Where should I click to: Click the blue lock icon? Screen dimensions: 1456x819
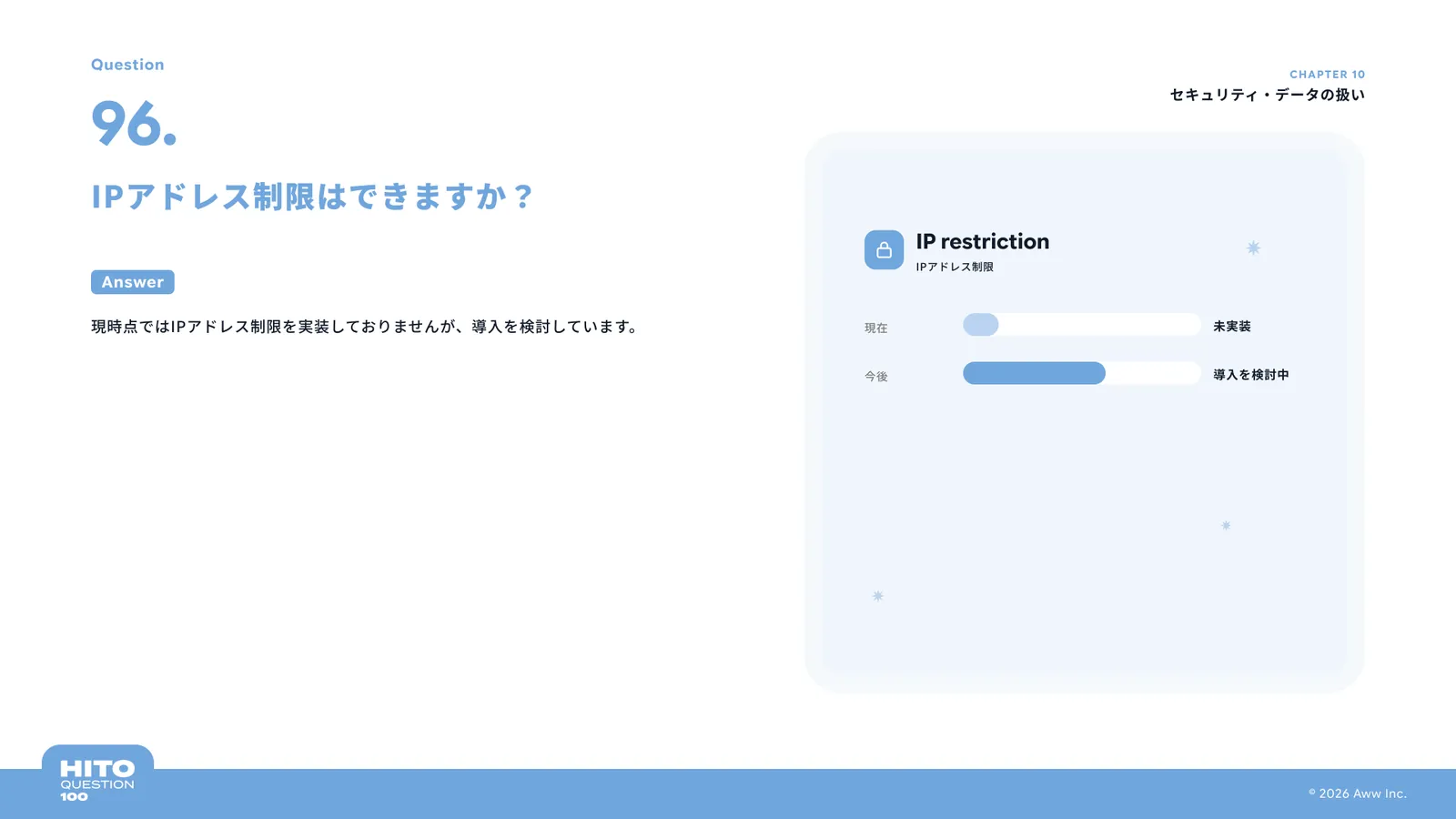pyautogui.click(x=884, y=249)
